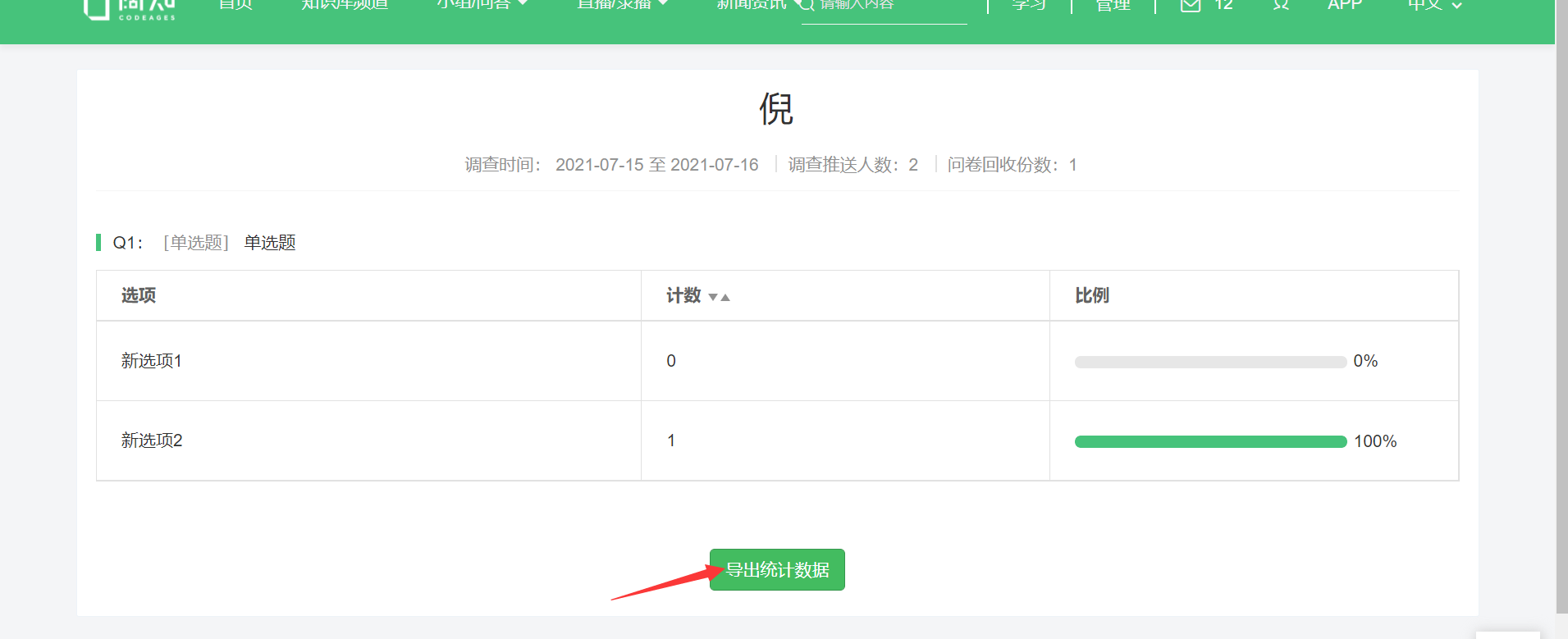Click the 学习 link in the header
Viewport: 1568px width, 639px height.
(x=1029, y=5)
